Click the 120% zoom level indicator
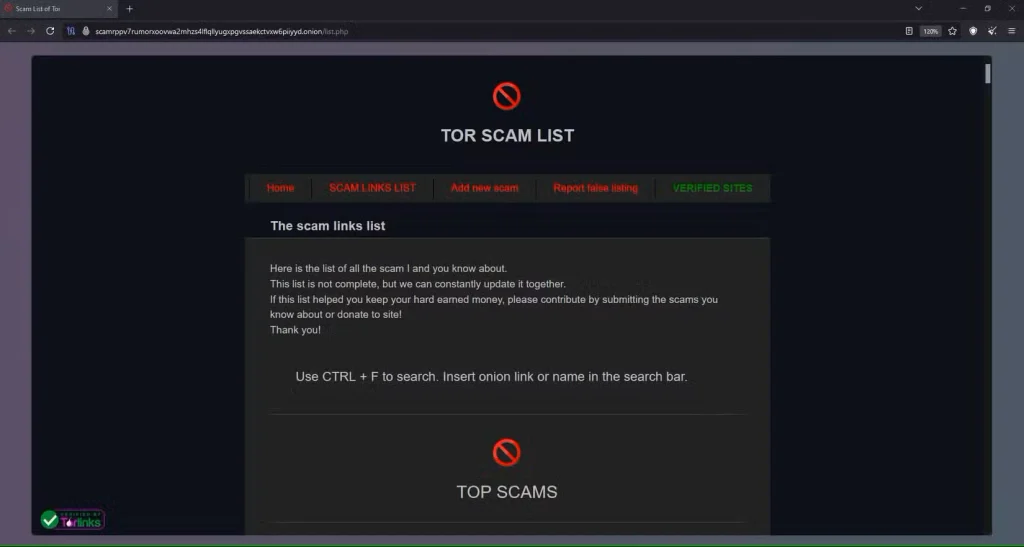The image size is (1024, 547). click(931, 31)
